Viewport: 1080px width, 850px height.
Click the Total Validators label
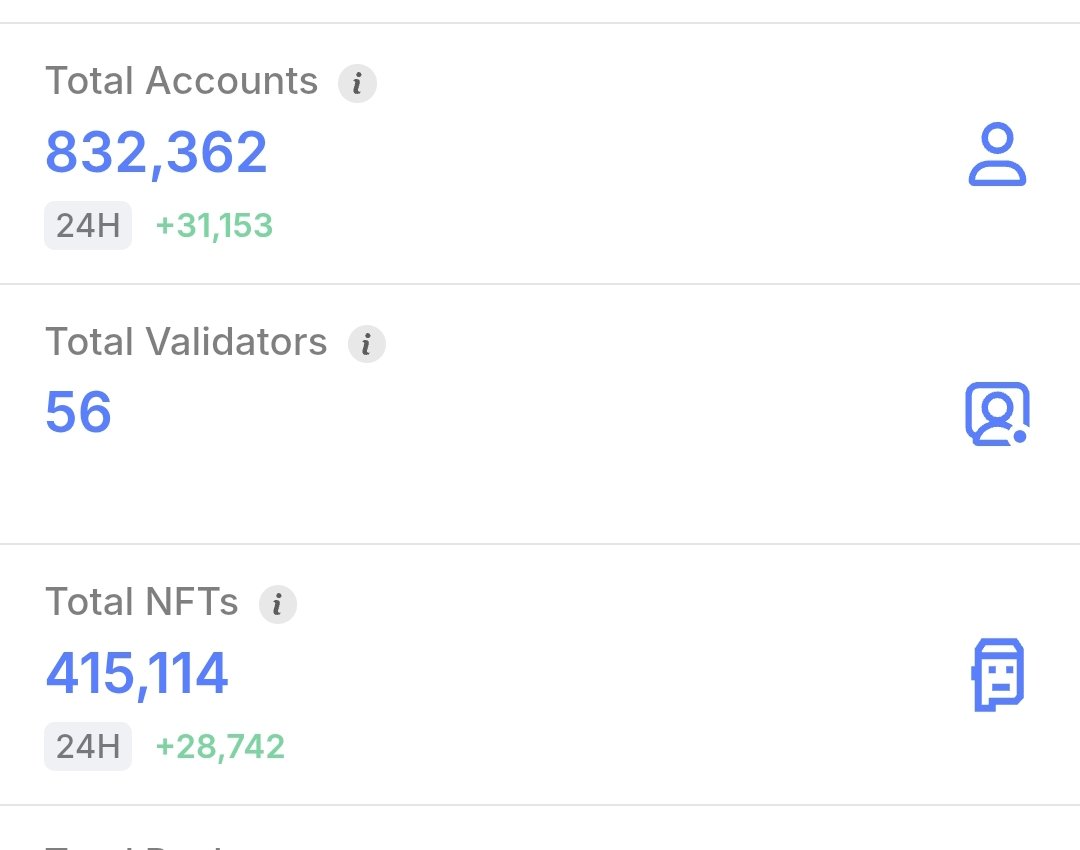[186, 341]
